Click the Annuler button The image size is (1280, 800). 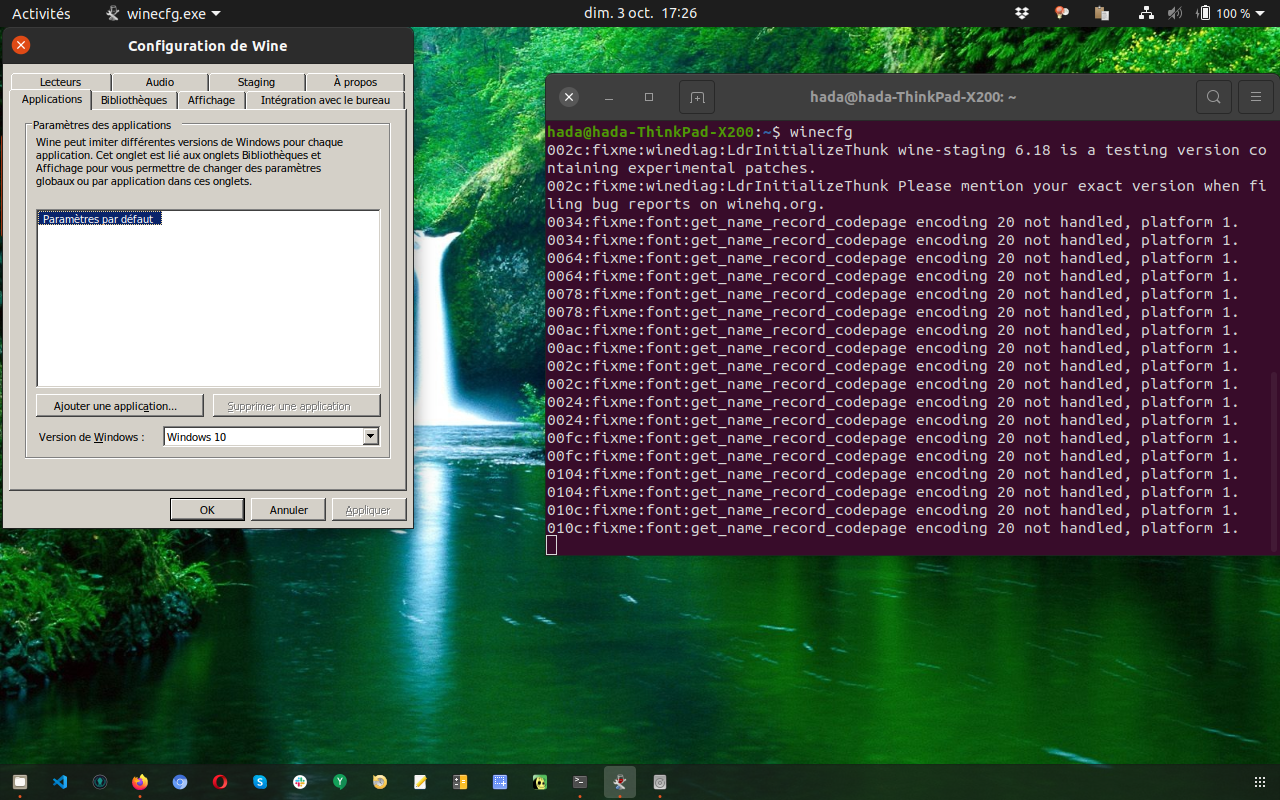pyautogui.click(x=289, y=509)
